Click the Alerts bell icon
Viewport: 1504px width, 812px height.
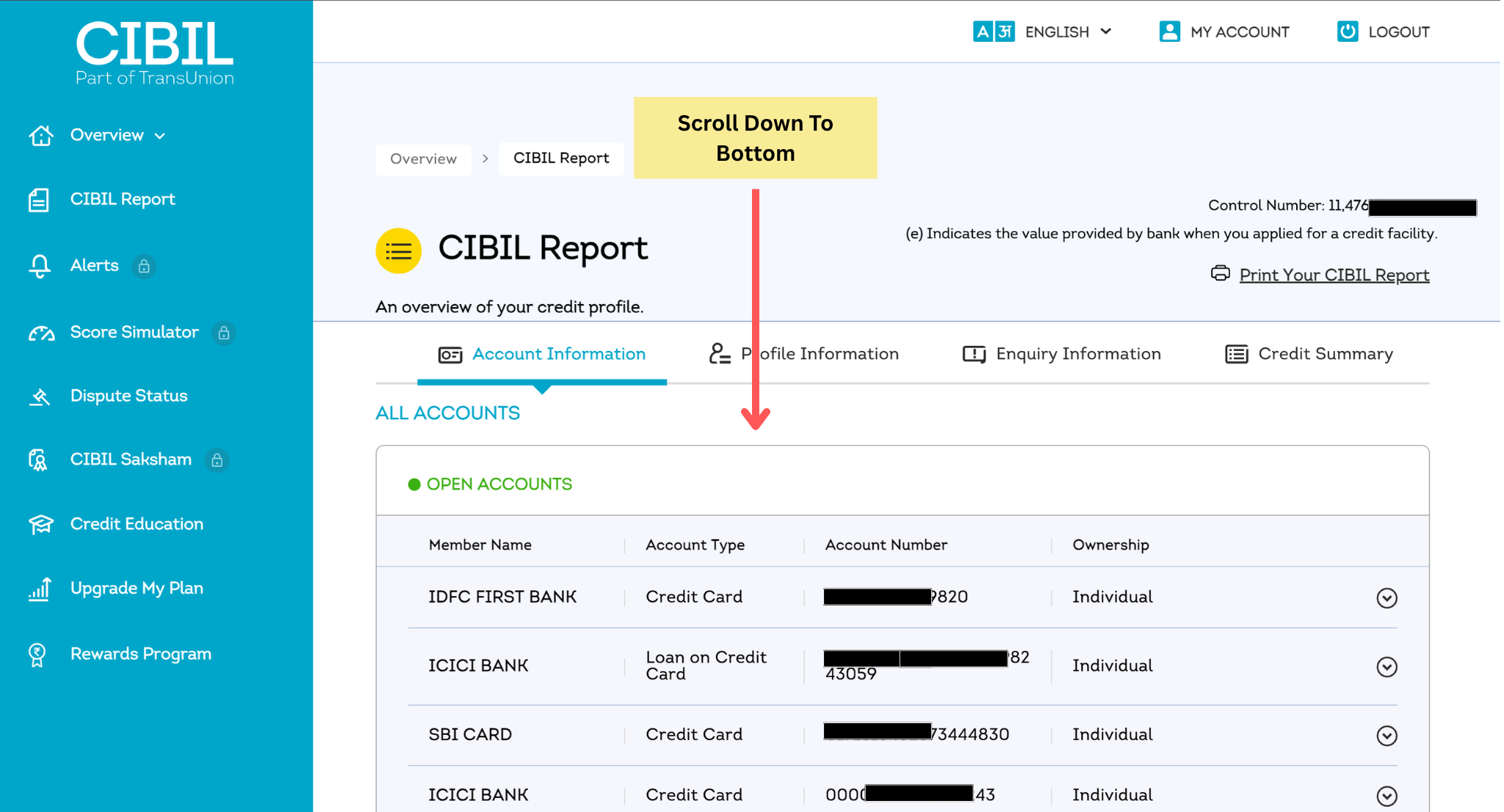[x=40, y=266]
